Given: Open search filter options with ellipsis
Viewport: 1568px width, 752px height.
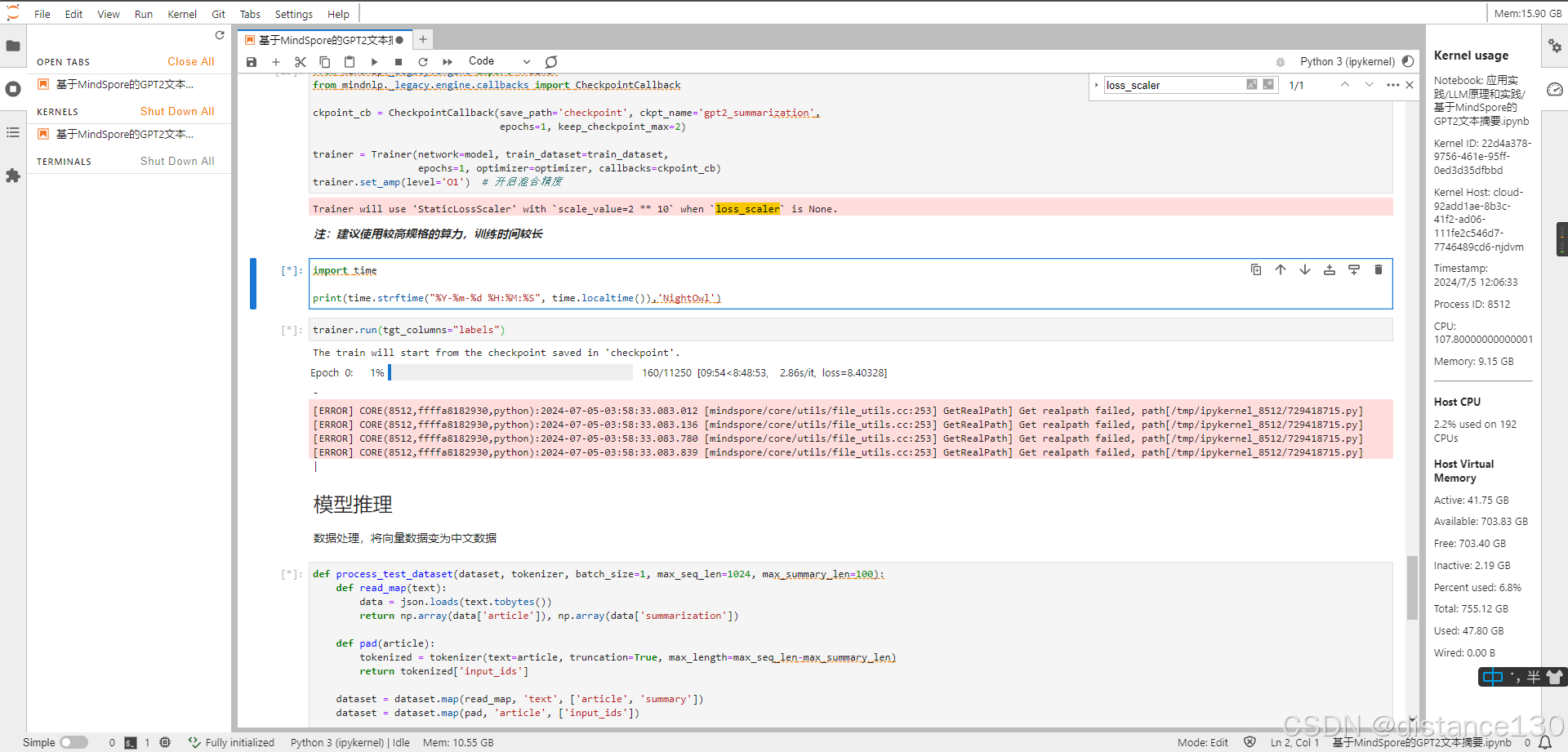Looking at the screenshot, I should click(x=1393, y=84).
